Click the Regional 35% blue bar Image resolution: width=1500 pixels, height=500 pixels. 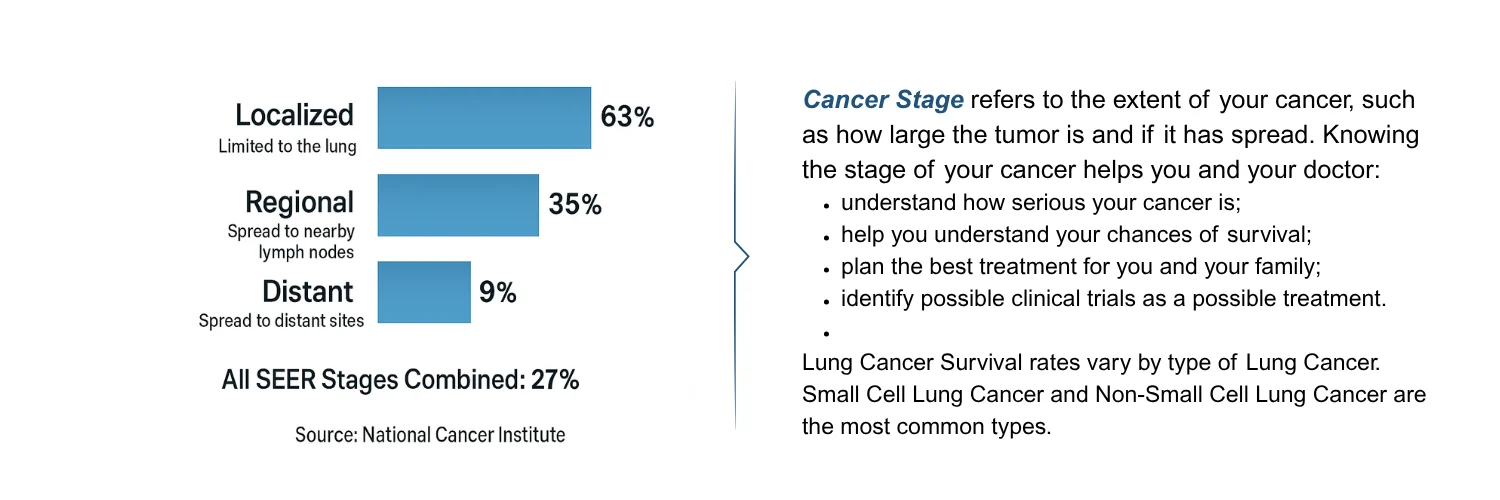pyautogui.click(x=458, y=205)
